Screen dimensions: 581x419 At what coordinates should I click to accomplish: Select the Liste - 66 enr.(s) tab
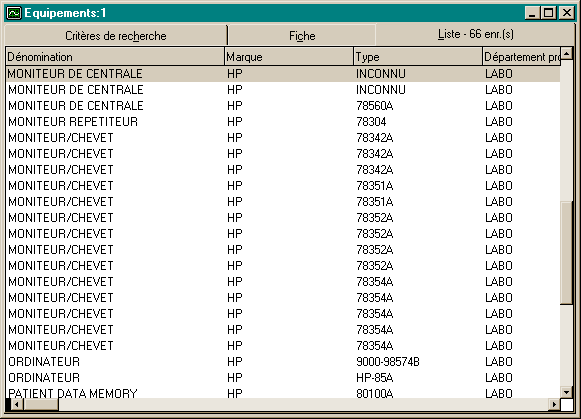[476, 34]
